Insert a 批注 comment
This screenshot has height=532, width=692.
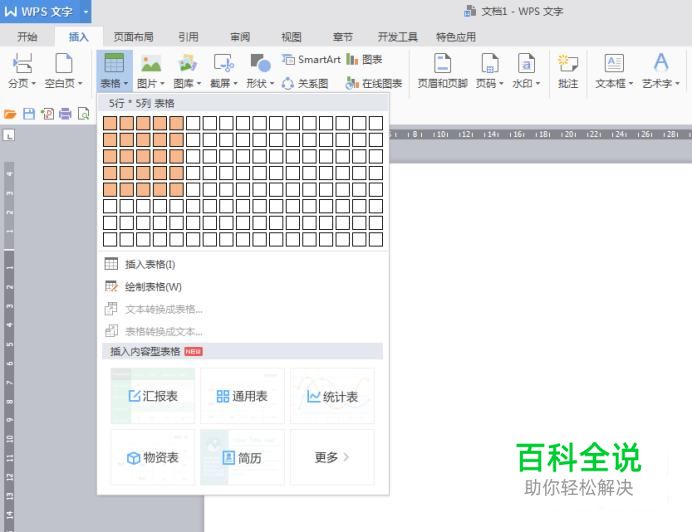(568, 71)
